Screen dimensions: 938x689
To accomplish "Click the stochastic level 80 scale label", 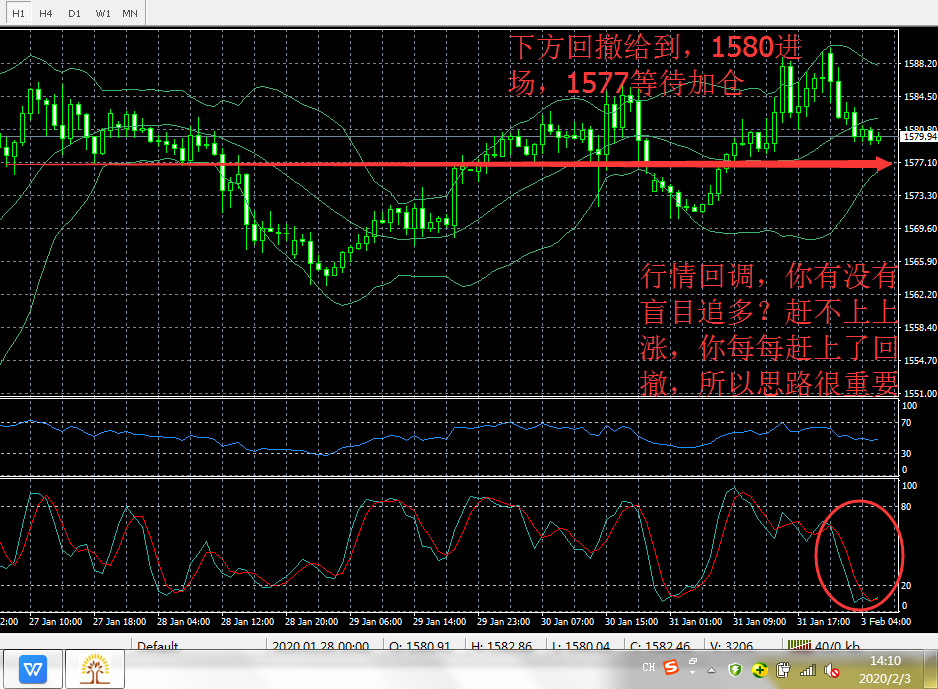I will click(x=906, y=507).
